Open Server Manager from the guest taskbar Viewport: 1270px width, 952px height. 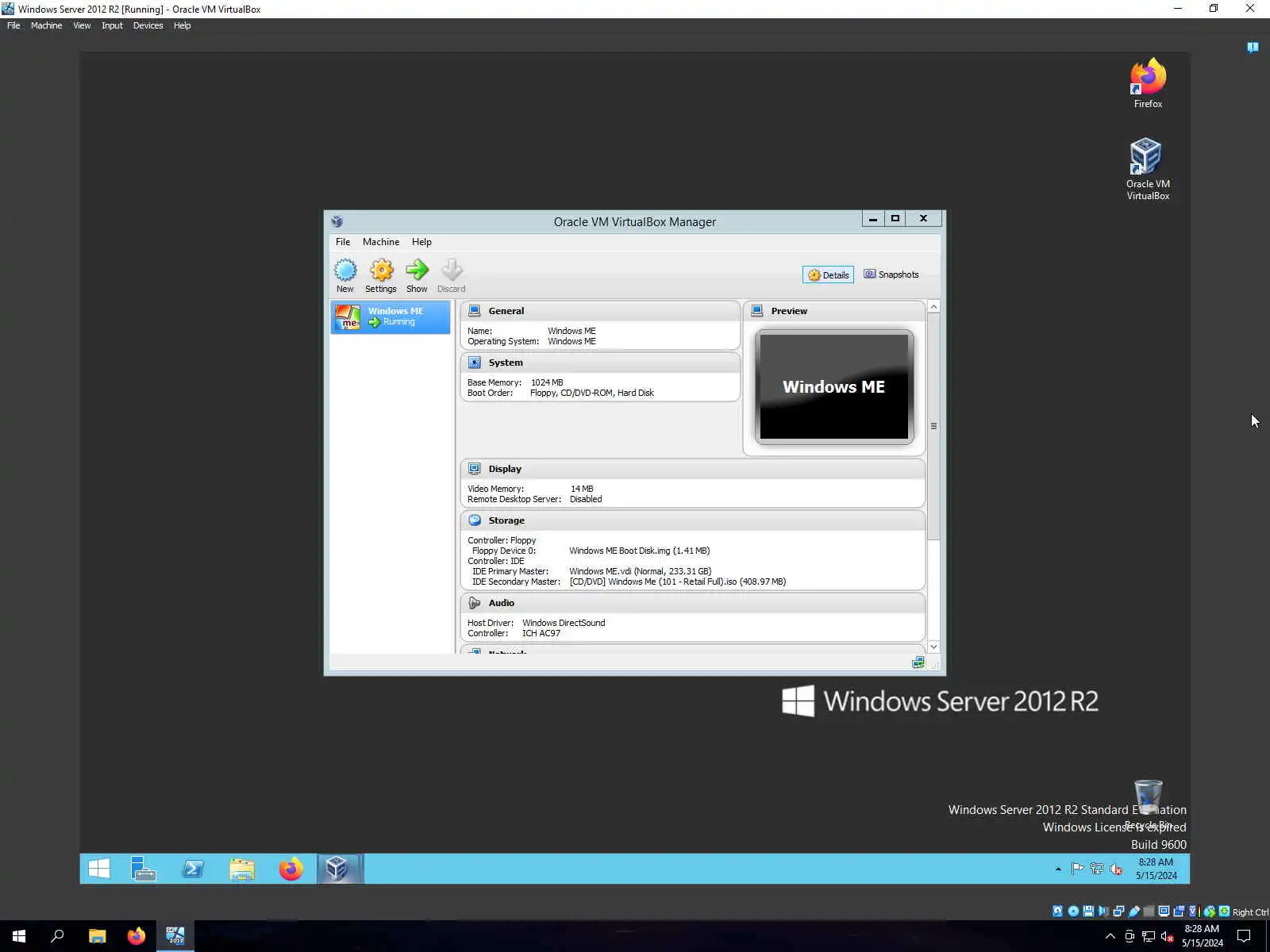[x=144, y=869]
